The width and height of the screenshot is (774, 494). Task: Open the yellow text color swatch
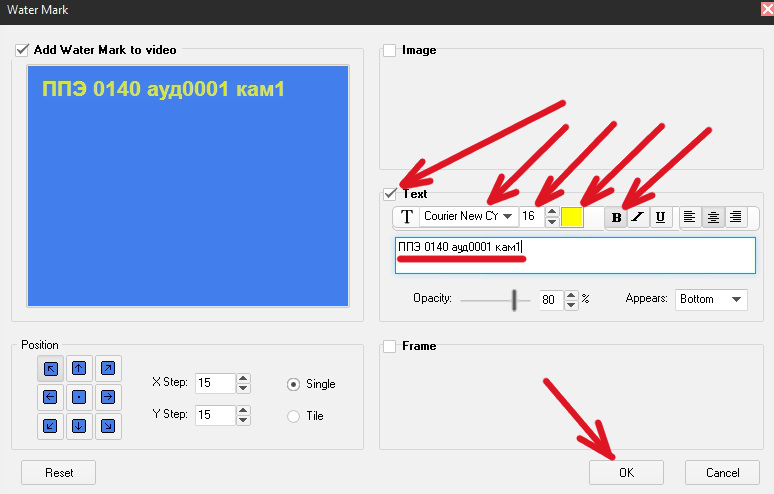pyautogui.click(x=572, y=217)
